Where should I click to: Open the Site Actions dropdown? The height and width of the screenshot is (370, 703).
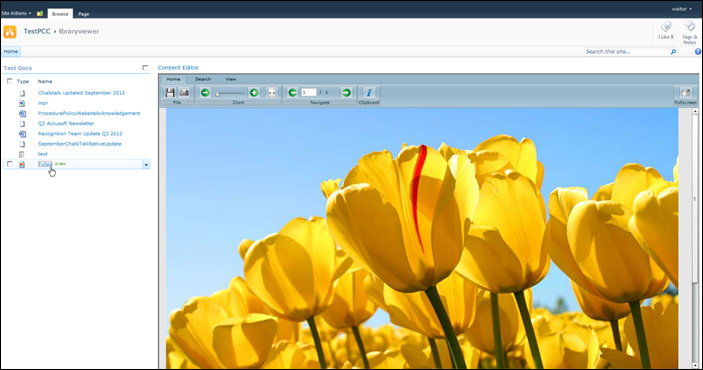pos(16,13)
